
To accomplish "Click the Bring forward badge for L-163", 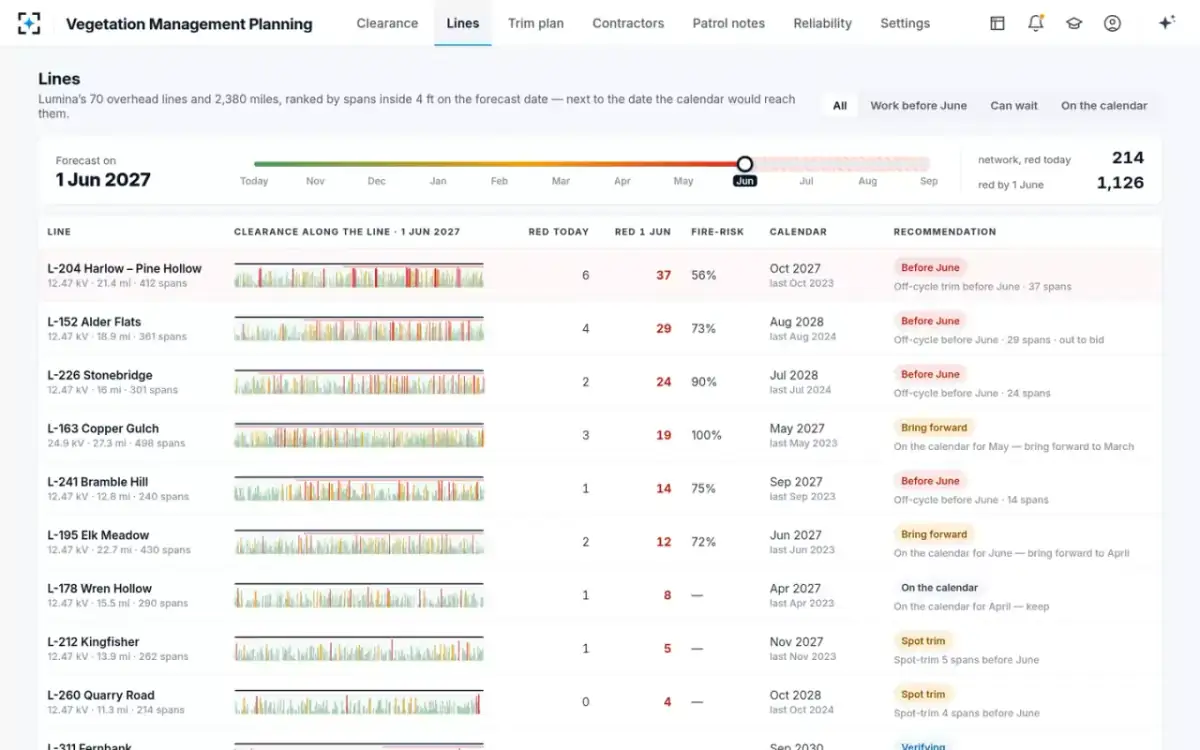I will tap(934, 428).
